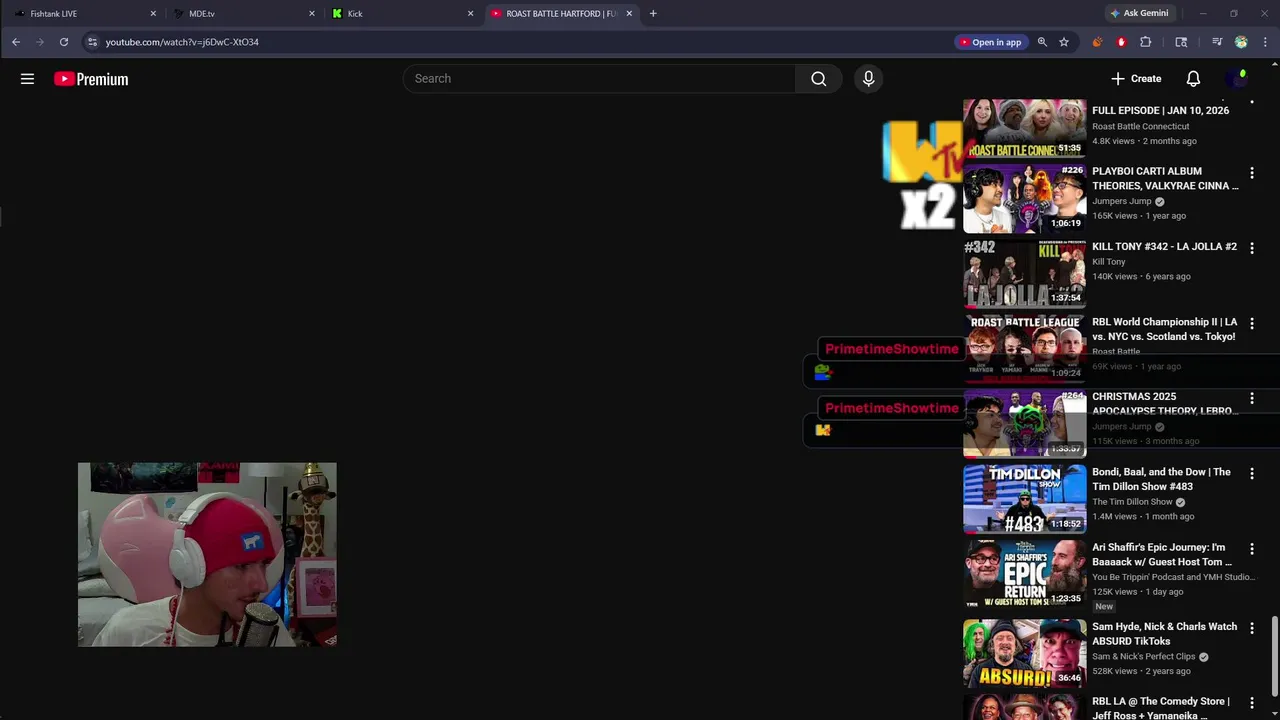Image resolution: width=1280 pixels, height=720 pixels.
Task: Open the Chrome profile avatar
Action: coord(1241,42)
